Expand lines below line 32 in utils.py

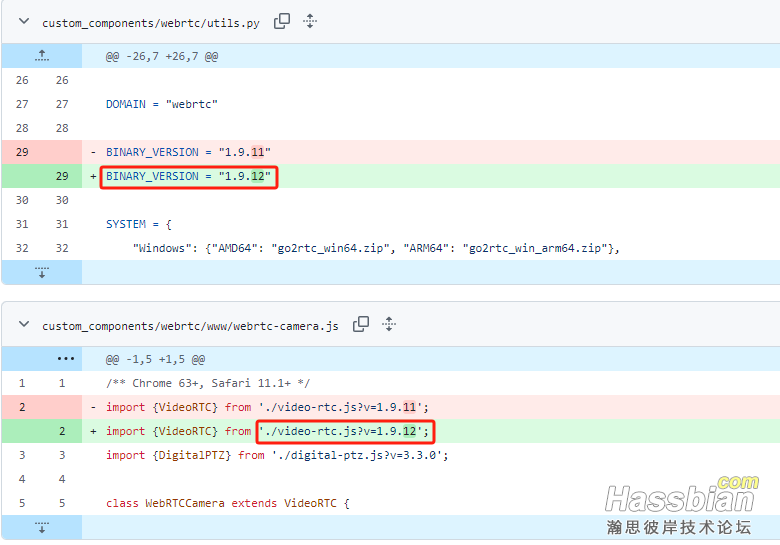tap(42, 272)
